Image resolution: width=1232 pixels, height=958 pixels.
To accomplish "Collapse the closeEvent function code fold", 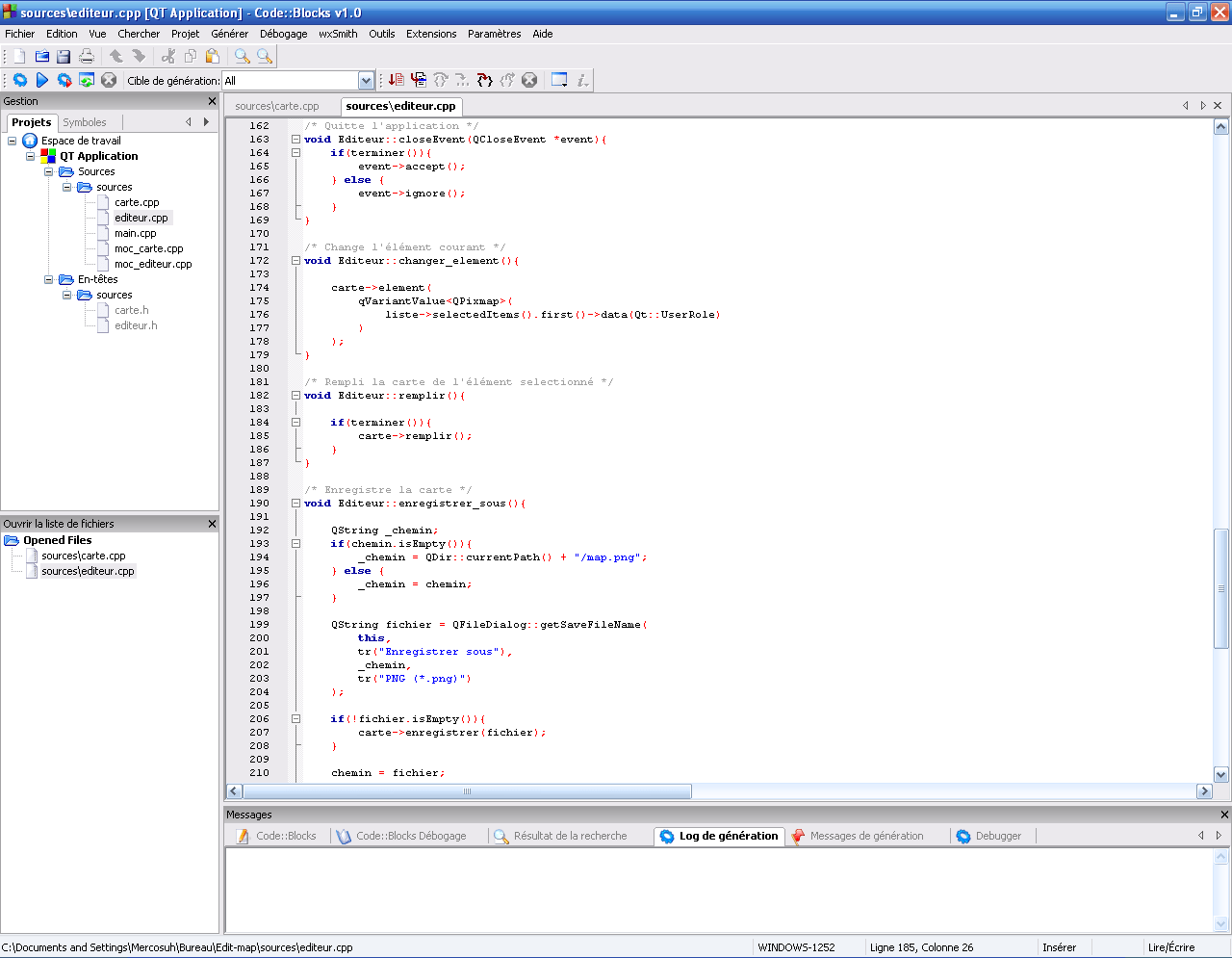I will point(295,139).
